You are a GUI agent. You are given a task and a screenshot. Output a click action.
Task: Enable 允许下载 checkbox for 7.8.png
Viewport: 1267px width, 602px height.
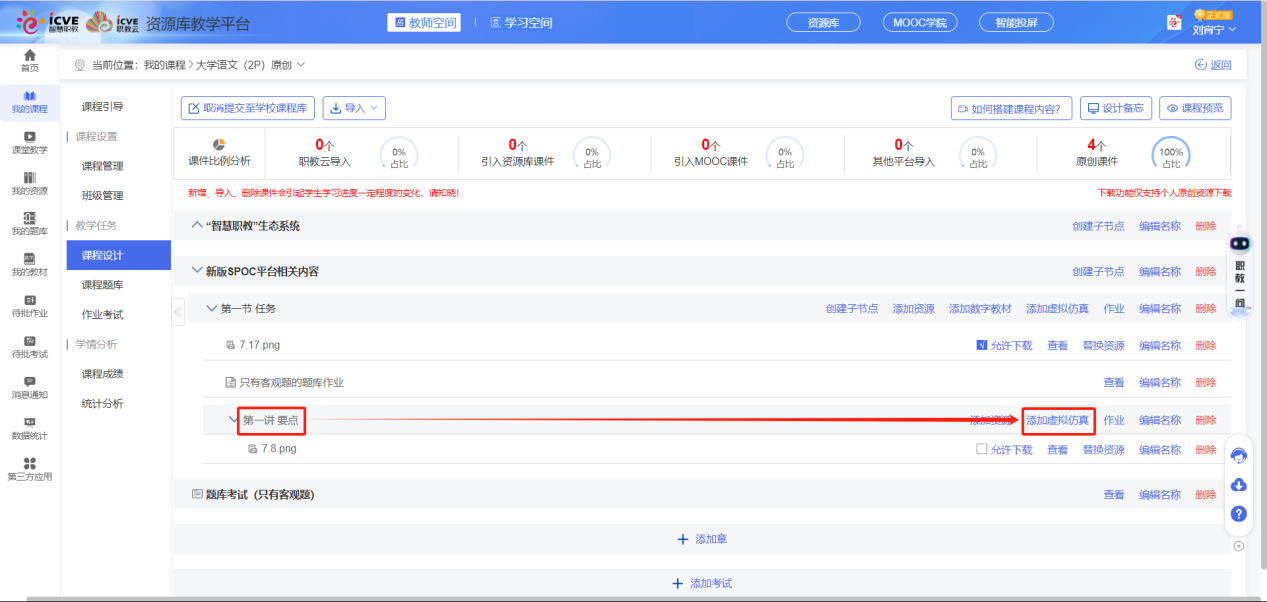tap(982, 450)
